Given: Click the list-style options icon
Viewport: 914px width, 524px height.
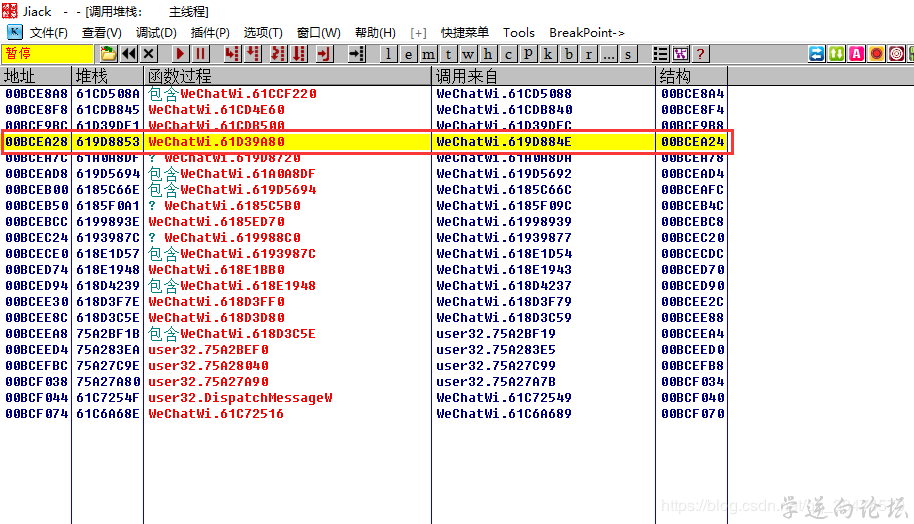Looking at the screenshot, I should (x=660, y=54).
